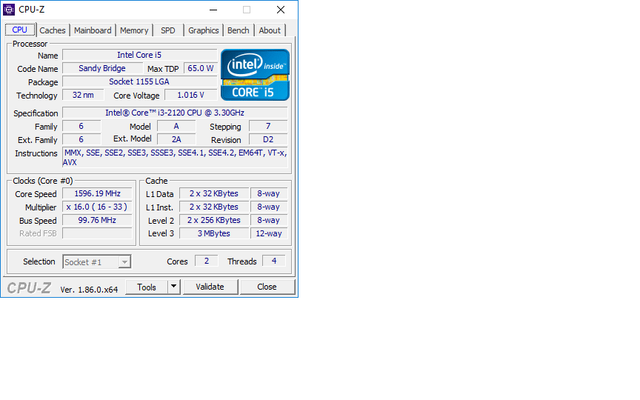640x400 pixels.
Task: Click the Tools button
Action: pos(147,287)
